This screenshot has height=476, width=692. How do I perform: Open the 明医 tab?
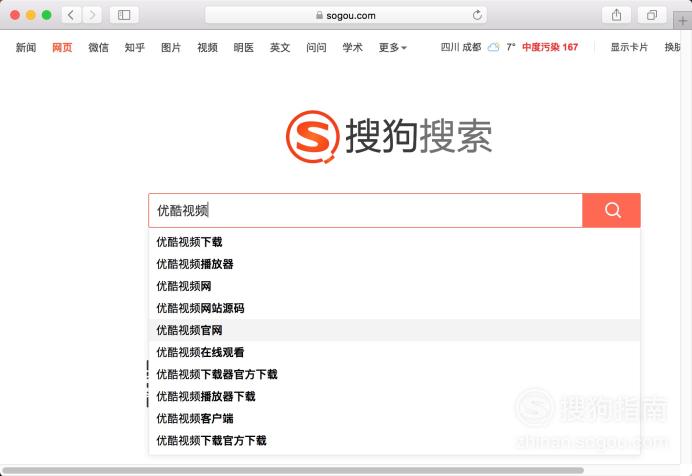tap(244, 47)
